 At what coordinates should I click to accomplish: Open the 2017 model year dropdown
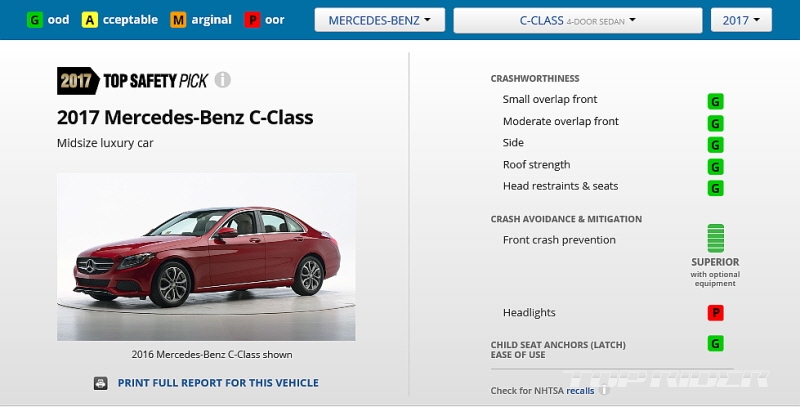pyautogui.click(x=741, y=20)
